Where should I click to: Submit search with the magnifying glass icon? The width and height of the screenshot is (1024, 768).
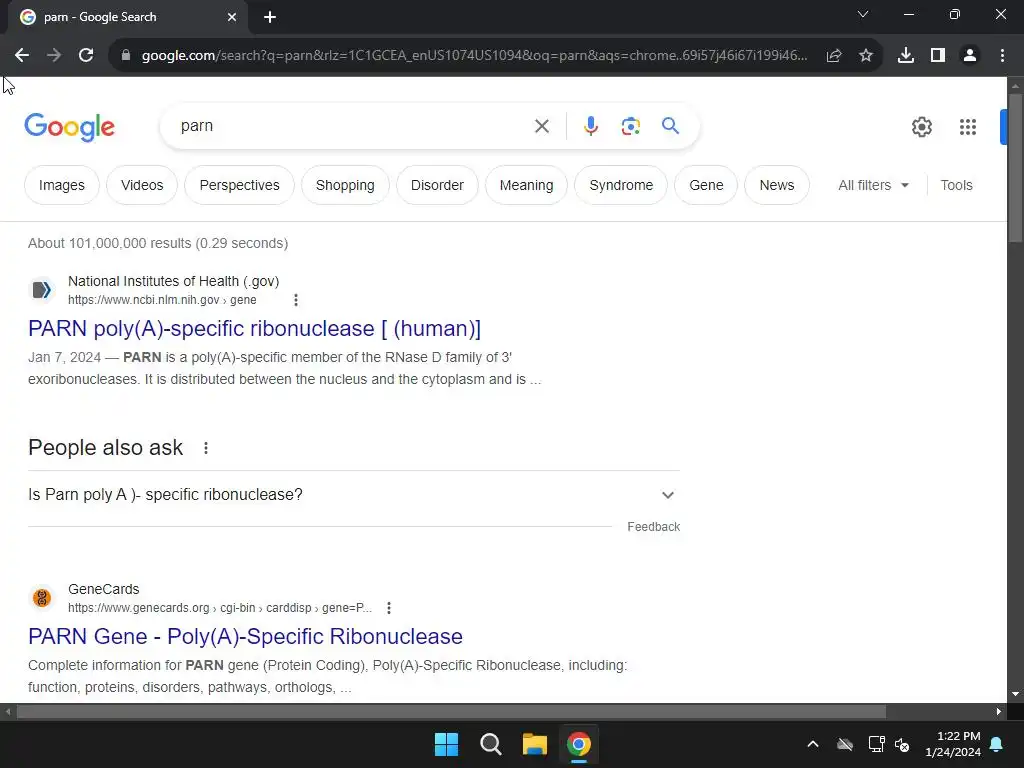[x=670, y=125]
